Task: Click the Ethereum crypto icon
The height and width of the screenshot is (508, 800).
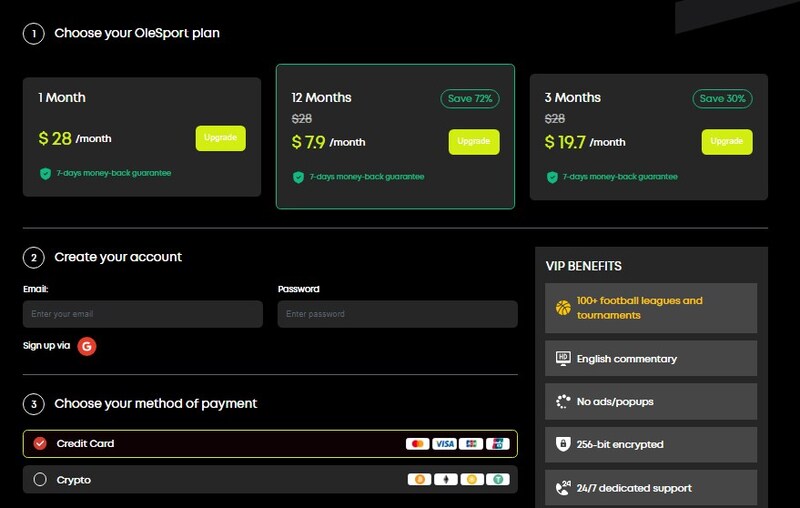Action: point(444,479)
